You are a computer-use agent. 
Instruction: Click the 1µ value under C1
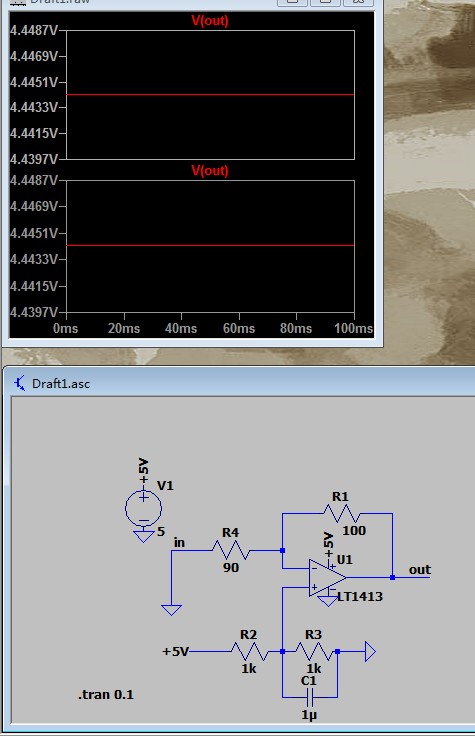pos(309,715)
